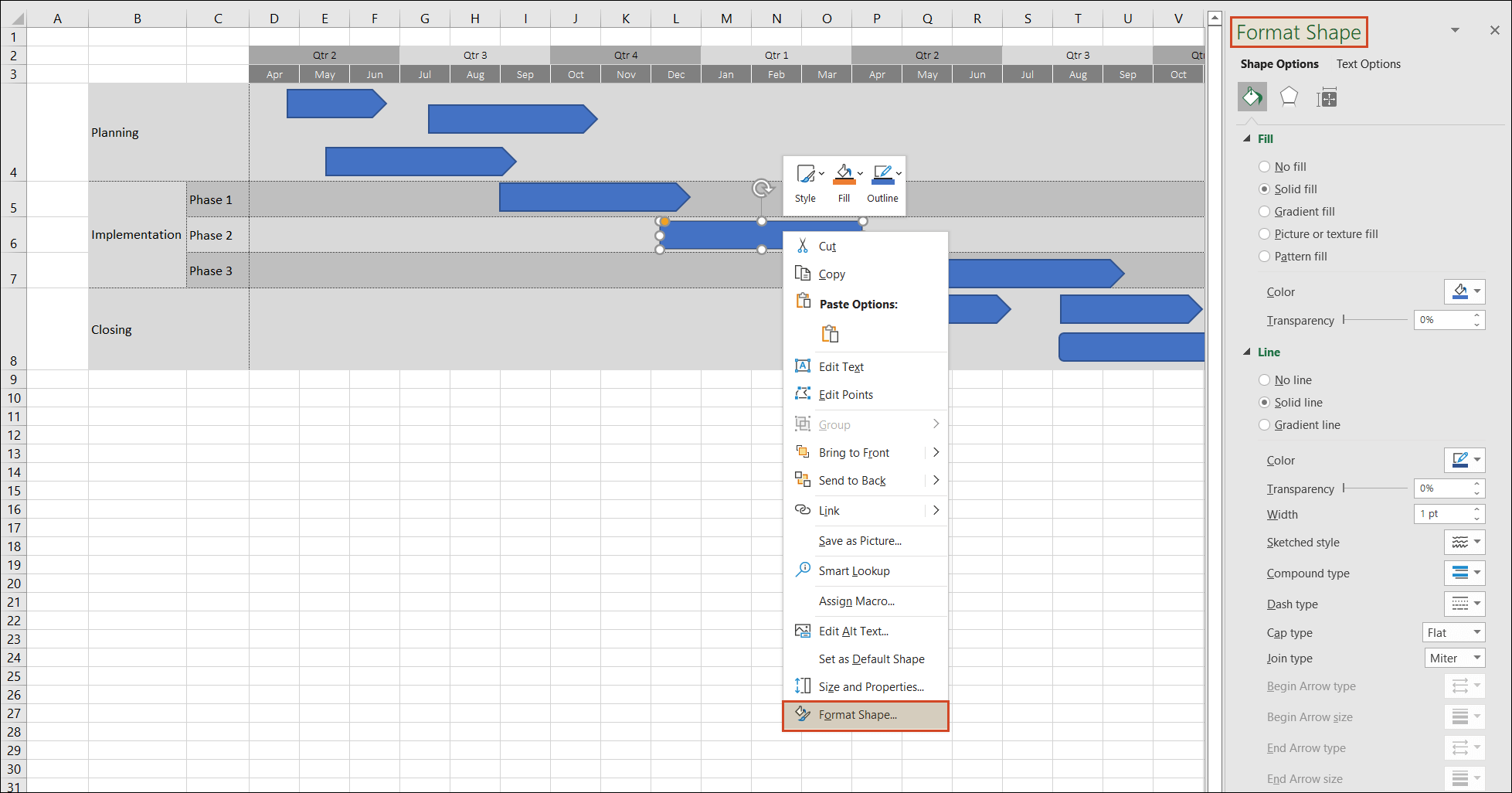Open the Fill Color swatch picker

pyautogui.click(x=1464, y=291)
